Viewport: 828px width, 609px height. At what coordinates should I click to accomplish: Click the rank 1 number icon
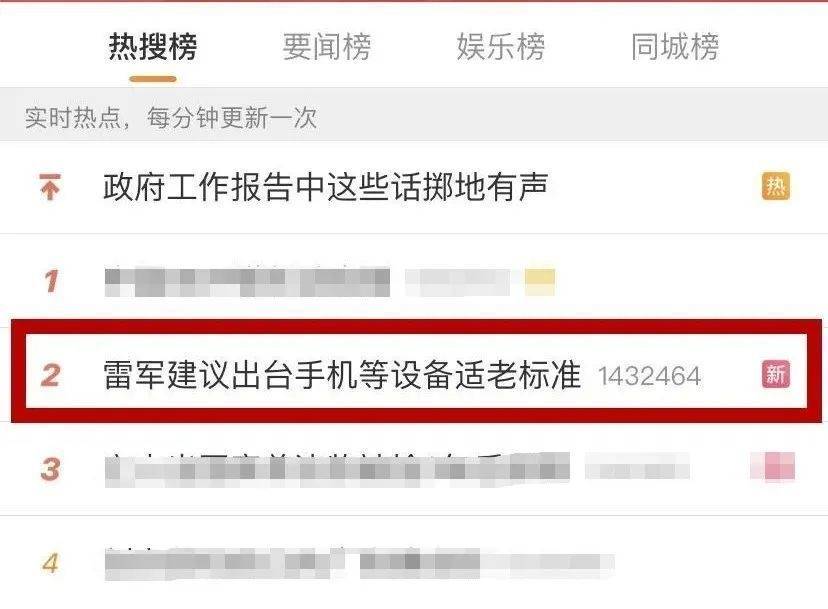(x=51, y=281)
